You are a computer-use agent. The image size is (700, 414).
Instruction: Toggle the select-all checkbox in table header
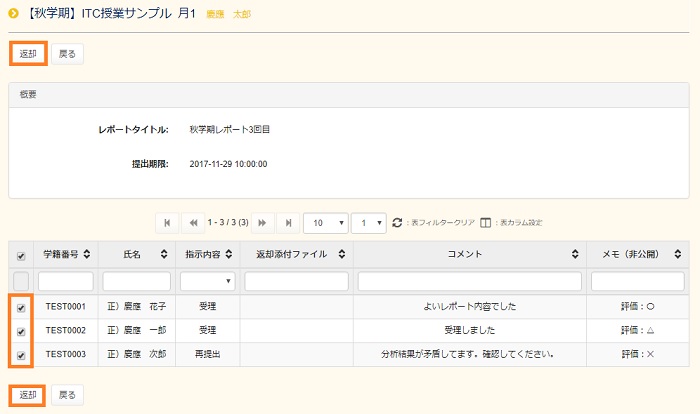[21, 256]
